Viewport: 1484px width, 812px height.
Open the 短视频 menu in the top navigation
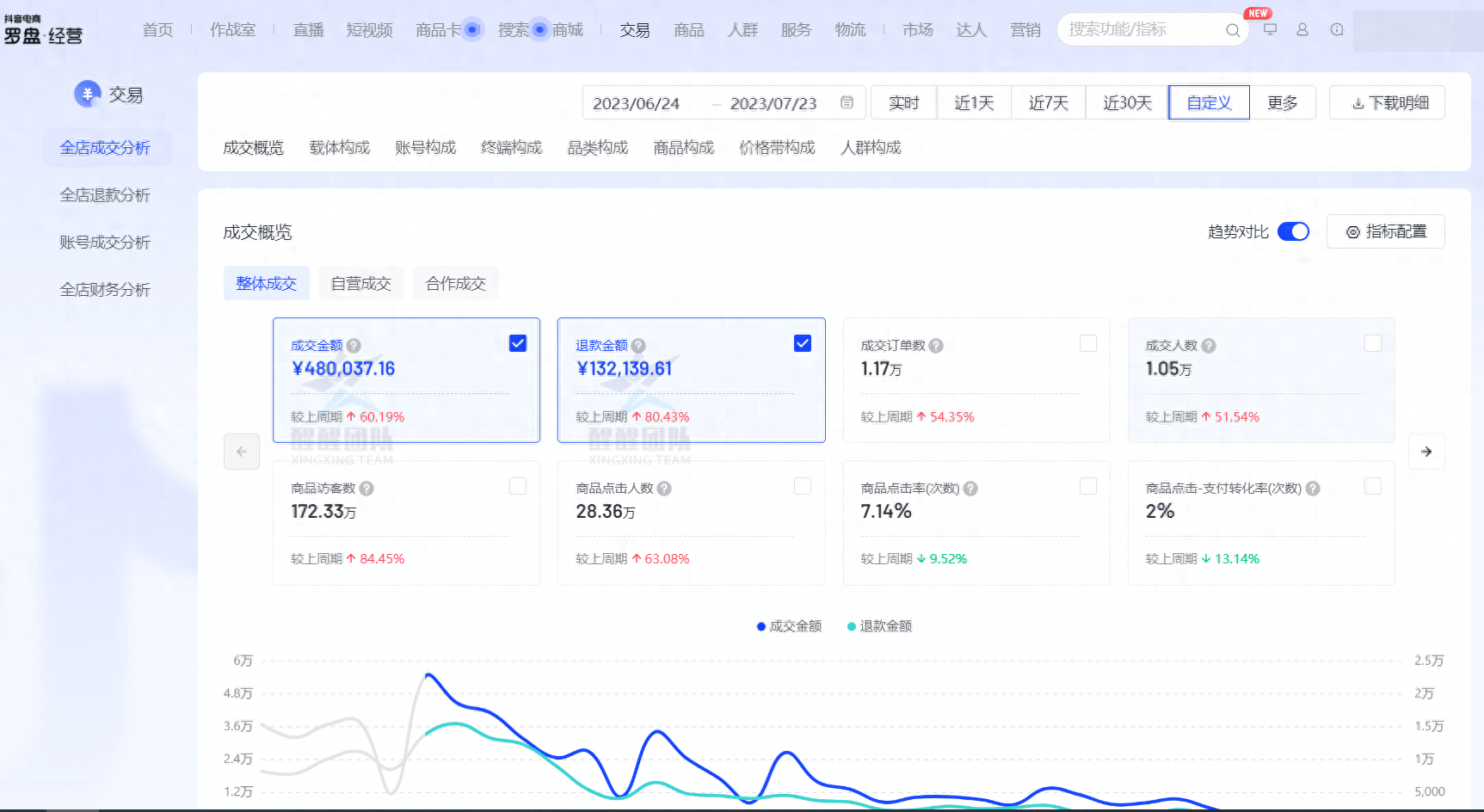(368, 28)
